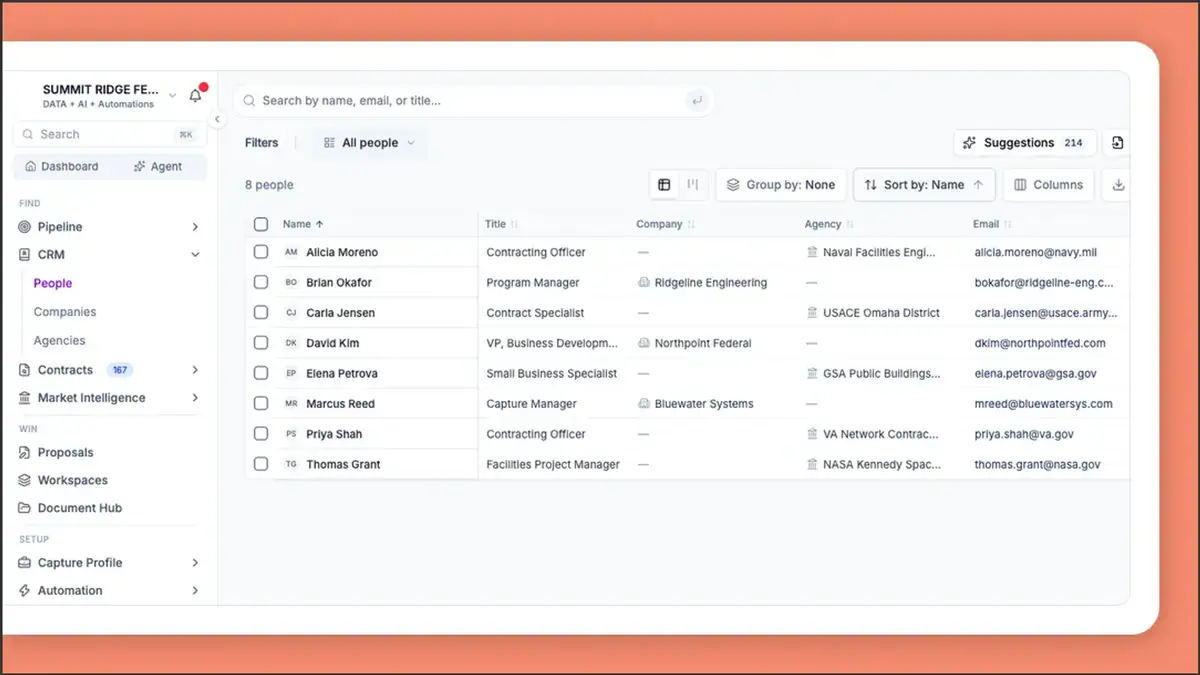Click the TG avatar of Thomas Grant
Viewport: 1200px width, 675px height.
tap(291, 465)
